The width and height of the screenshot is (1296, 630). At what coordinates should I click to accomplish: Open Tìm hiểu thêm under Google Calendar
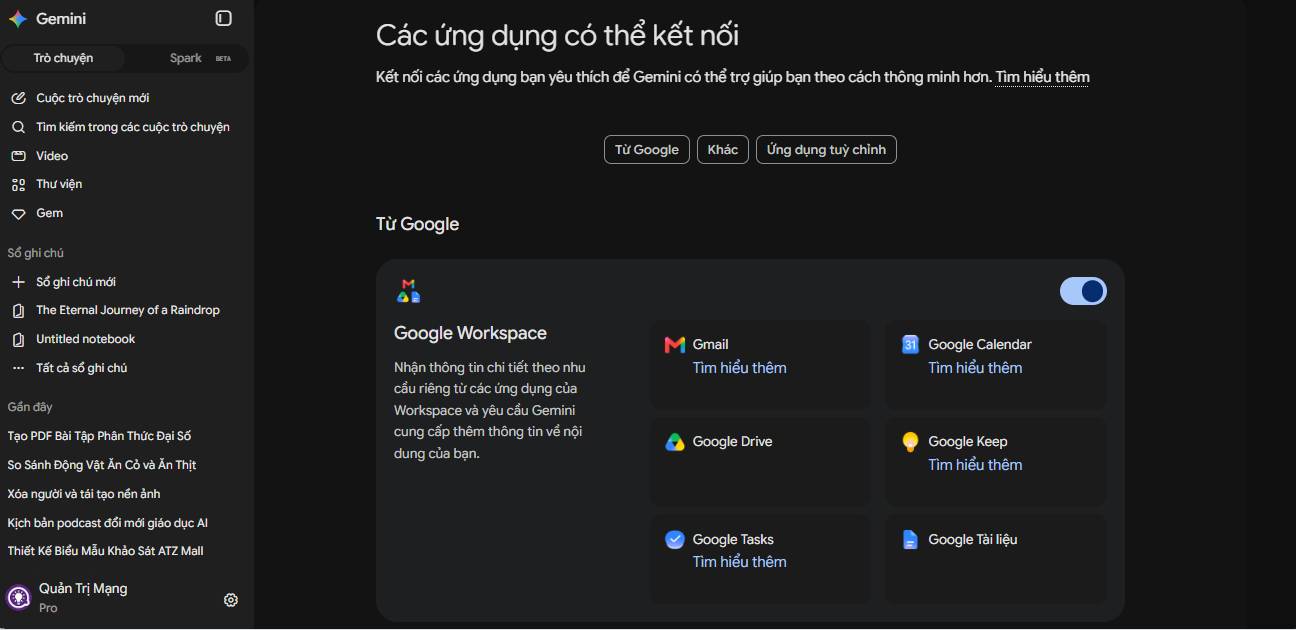tap(975, 368)
